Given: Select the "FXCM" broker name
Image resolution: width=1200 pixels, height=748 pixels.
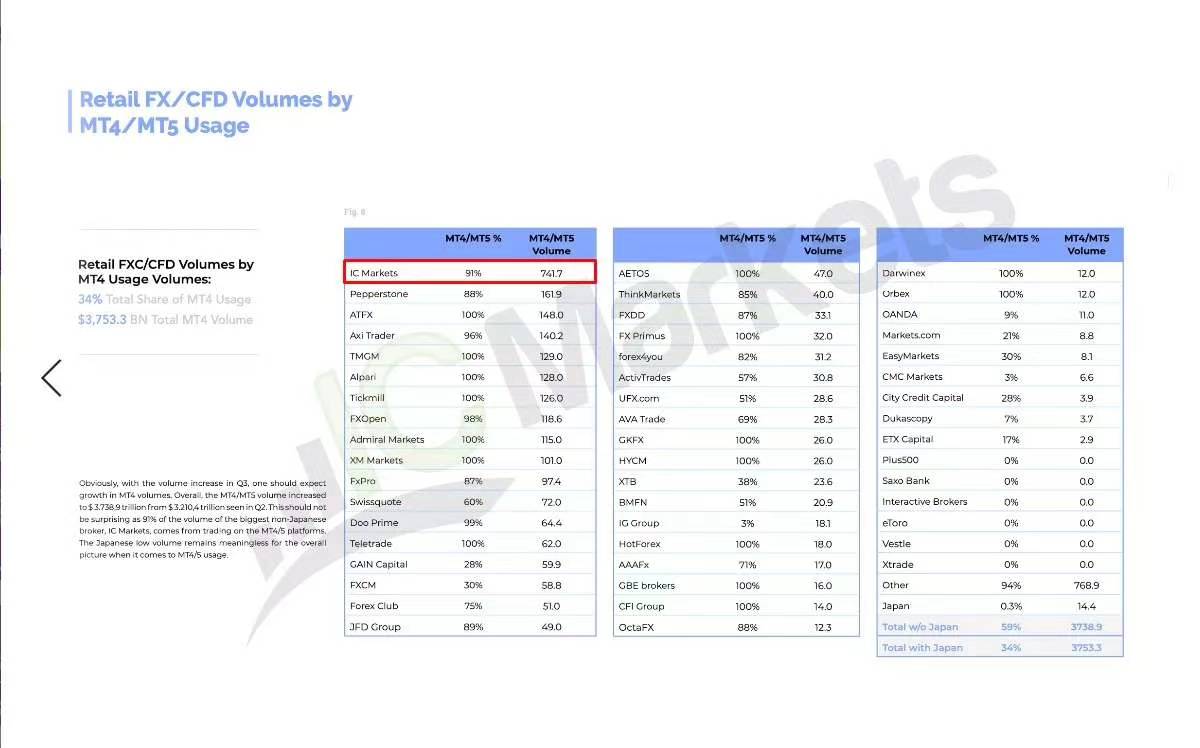Looking at the screenshot, I should click(363, 586).
